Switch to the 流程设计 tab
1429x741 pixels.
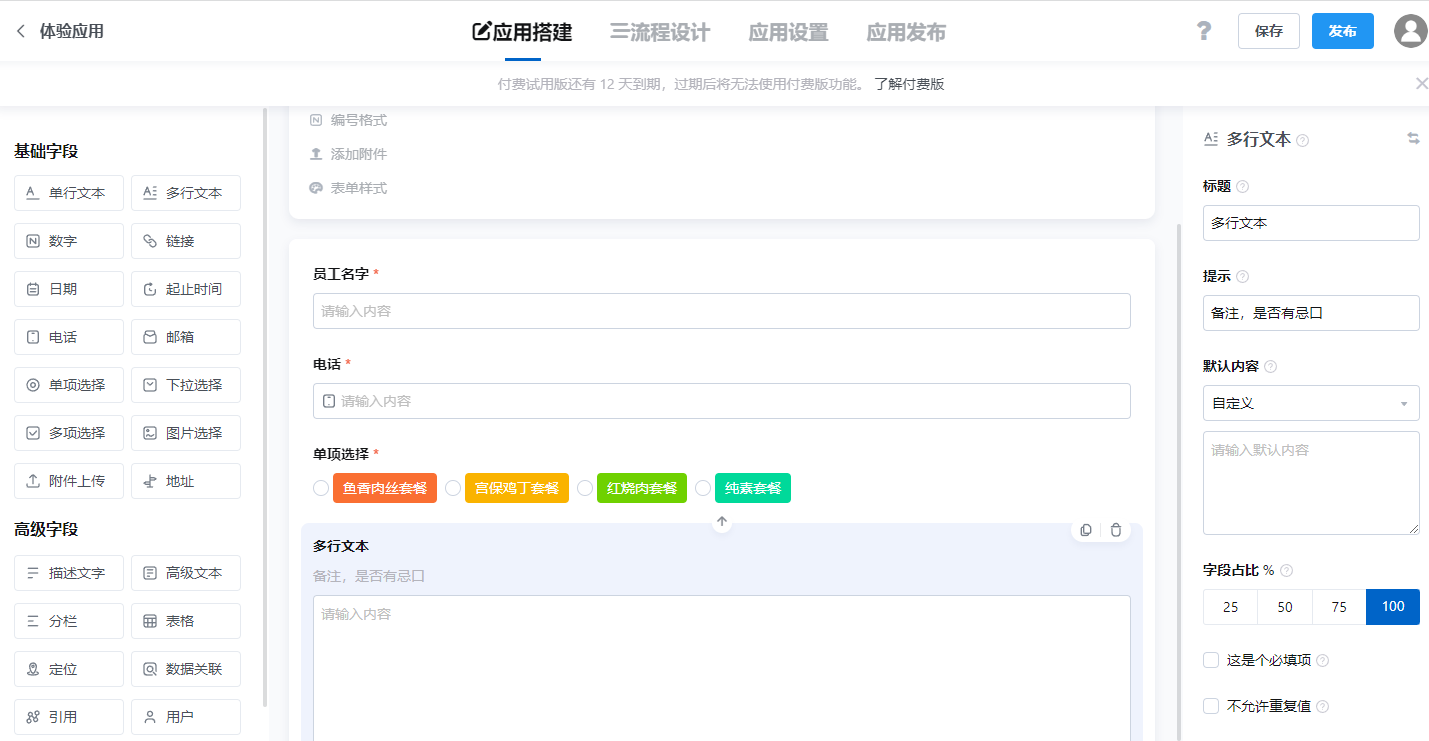coord(660,31)
